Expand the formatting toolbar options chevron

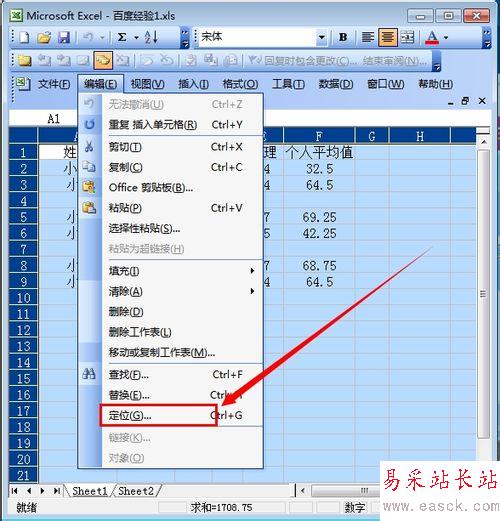point(487,37)
